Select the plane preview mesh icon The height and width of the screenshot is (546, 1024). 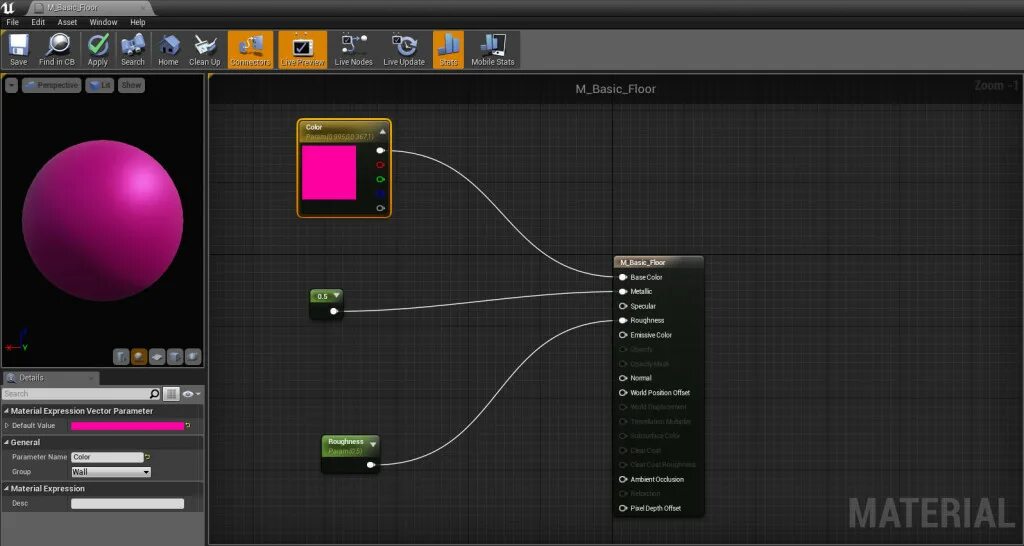[157, 357]
